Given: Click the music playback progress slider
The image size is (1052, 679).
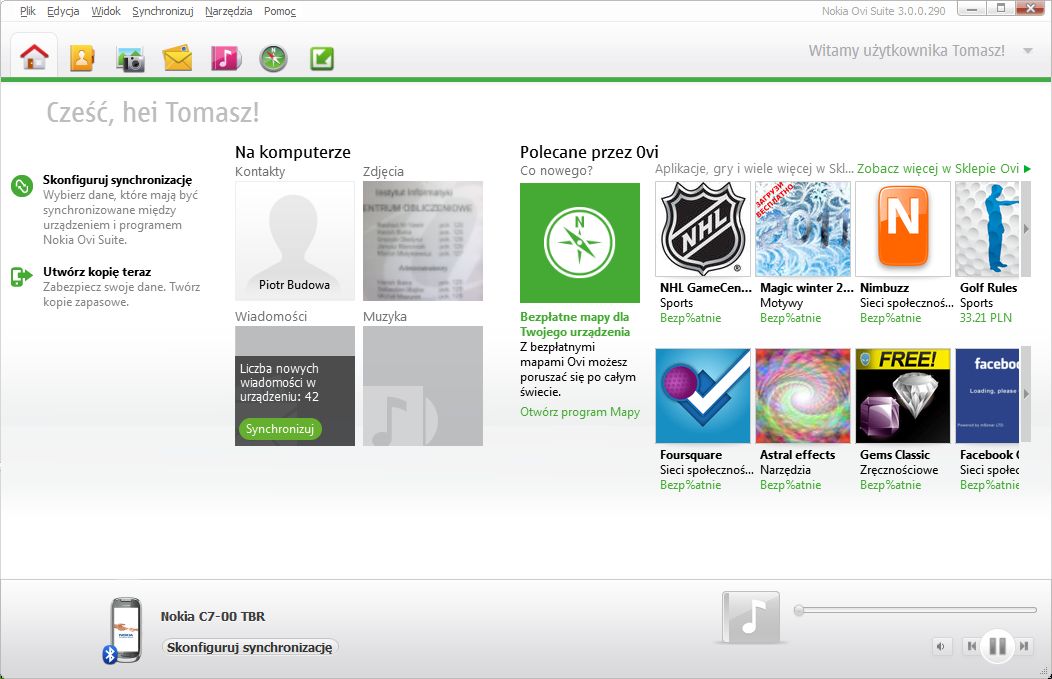Looking at the screenshot, I should [x=915, y=610].
